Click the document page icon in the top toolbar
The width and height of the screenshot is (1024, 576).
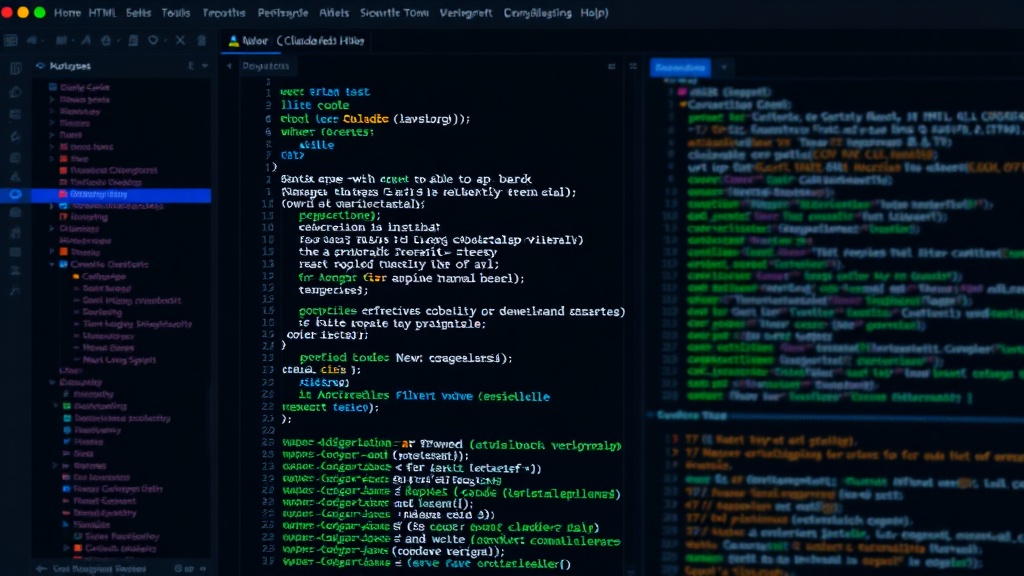click(133, 40)
